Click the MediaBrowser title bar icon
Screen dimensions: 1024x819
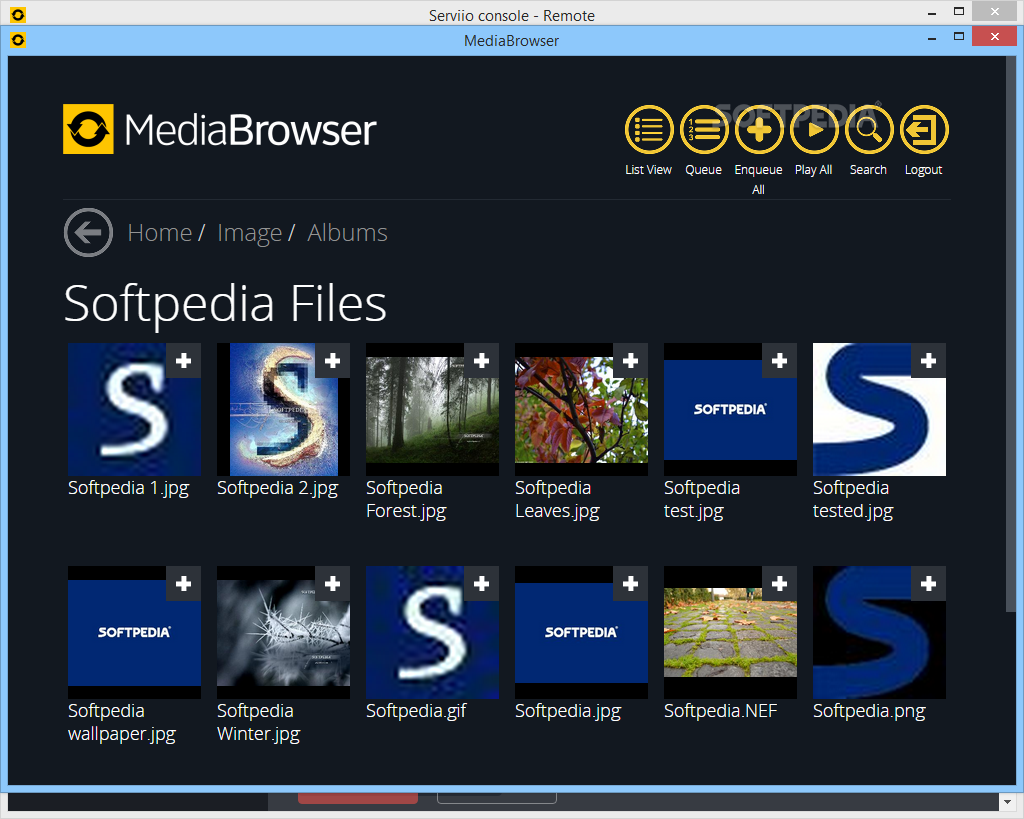(x=18, y=40)
